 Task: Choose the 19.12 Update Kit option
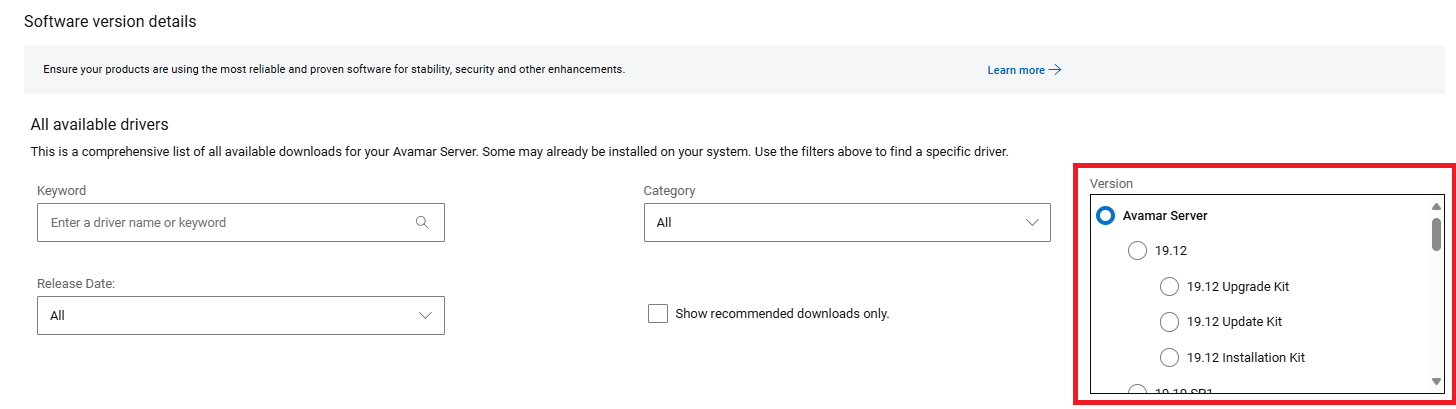coord(1169,322)
